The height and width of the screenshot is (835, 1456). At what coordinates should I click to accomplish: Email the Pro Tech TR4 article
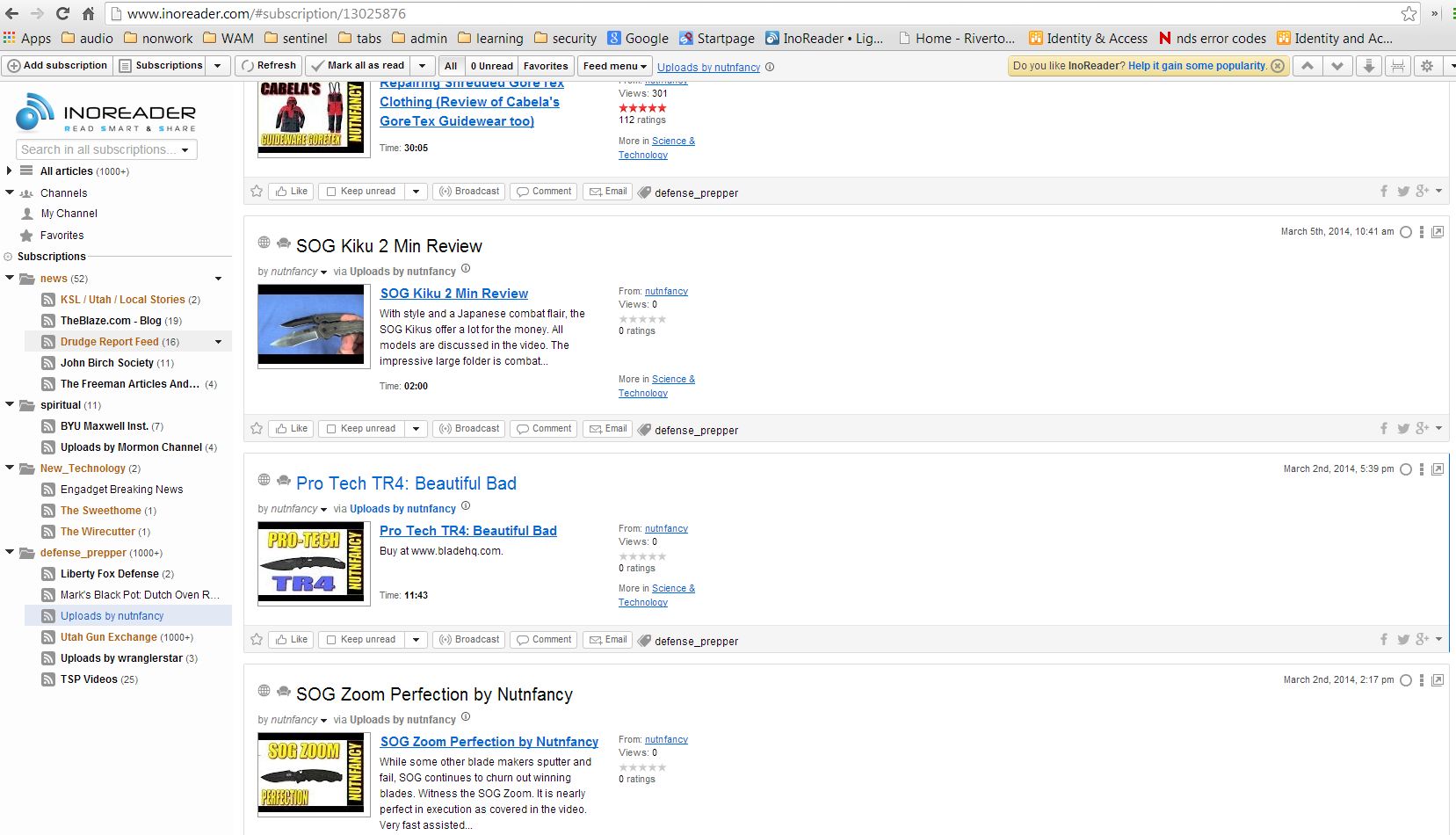(x=608, y=639)
